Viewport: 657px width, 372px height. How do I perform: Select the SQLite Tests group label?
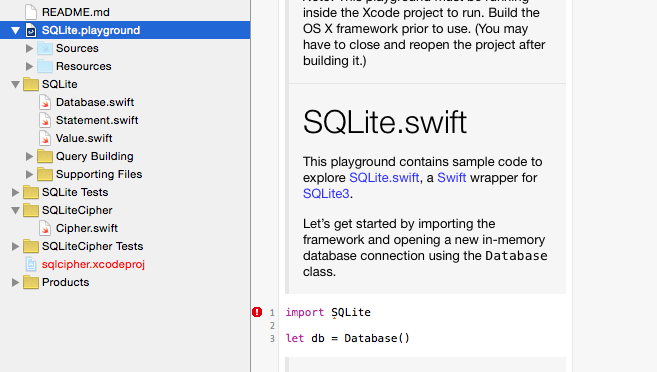click(x=75, y=192)
